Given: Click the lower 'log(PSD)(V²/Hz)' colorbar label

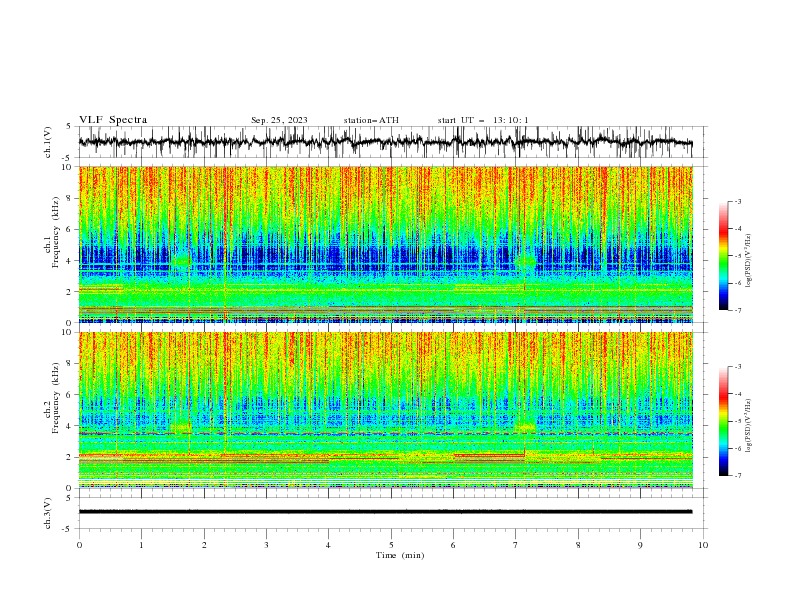Looking at the screenshot, I should 749,425.
